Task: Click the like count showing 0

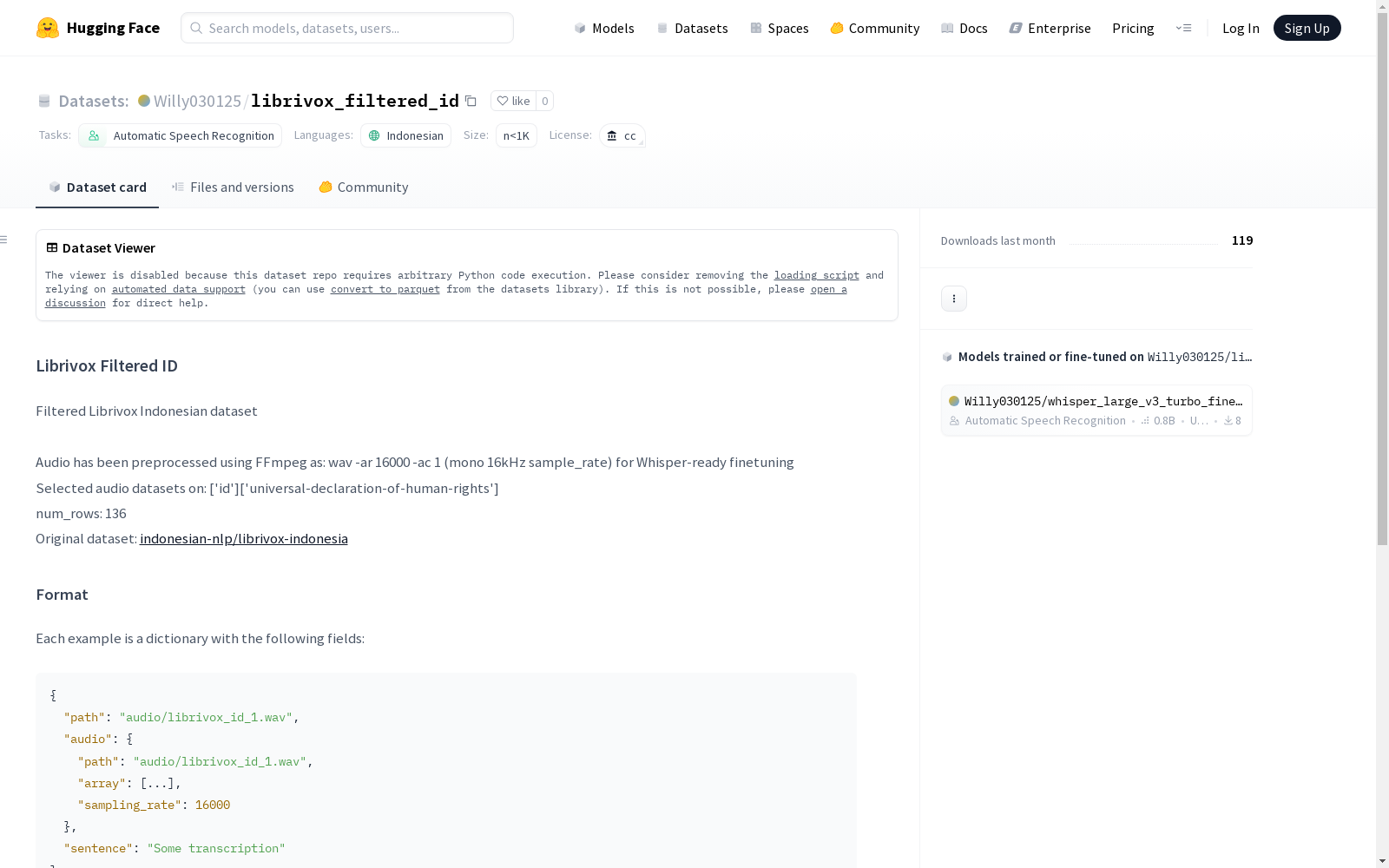Action: [x=545, y=101]
